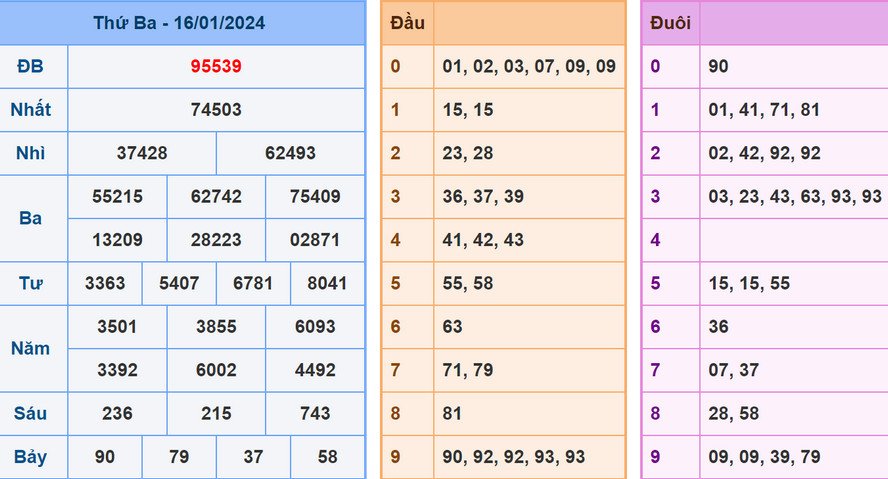
Task: Select the red special prize number 95539
Action: pos(216,67)
